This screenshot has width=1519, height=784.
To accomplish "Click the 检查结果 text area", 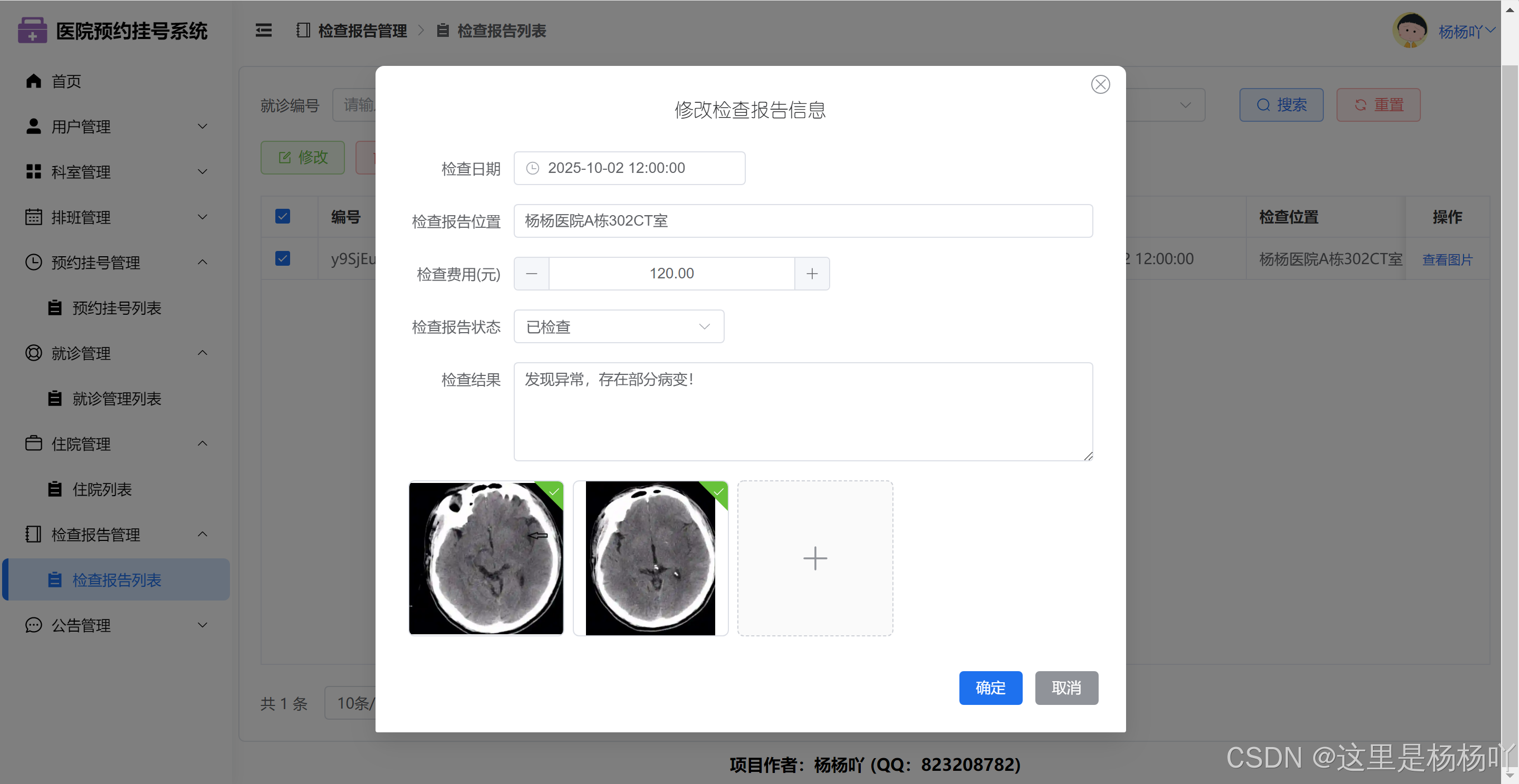I will coord(803,411).
